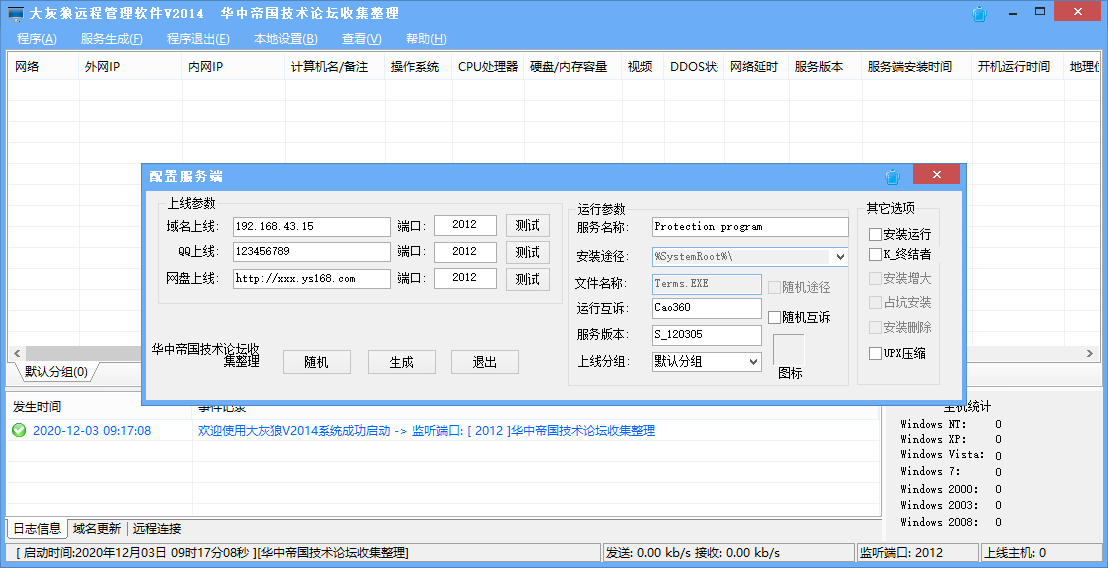Toggle the K_终结者 checkbox
This screenshot has height=568, width=1108.
876,254
